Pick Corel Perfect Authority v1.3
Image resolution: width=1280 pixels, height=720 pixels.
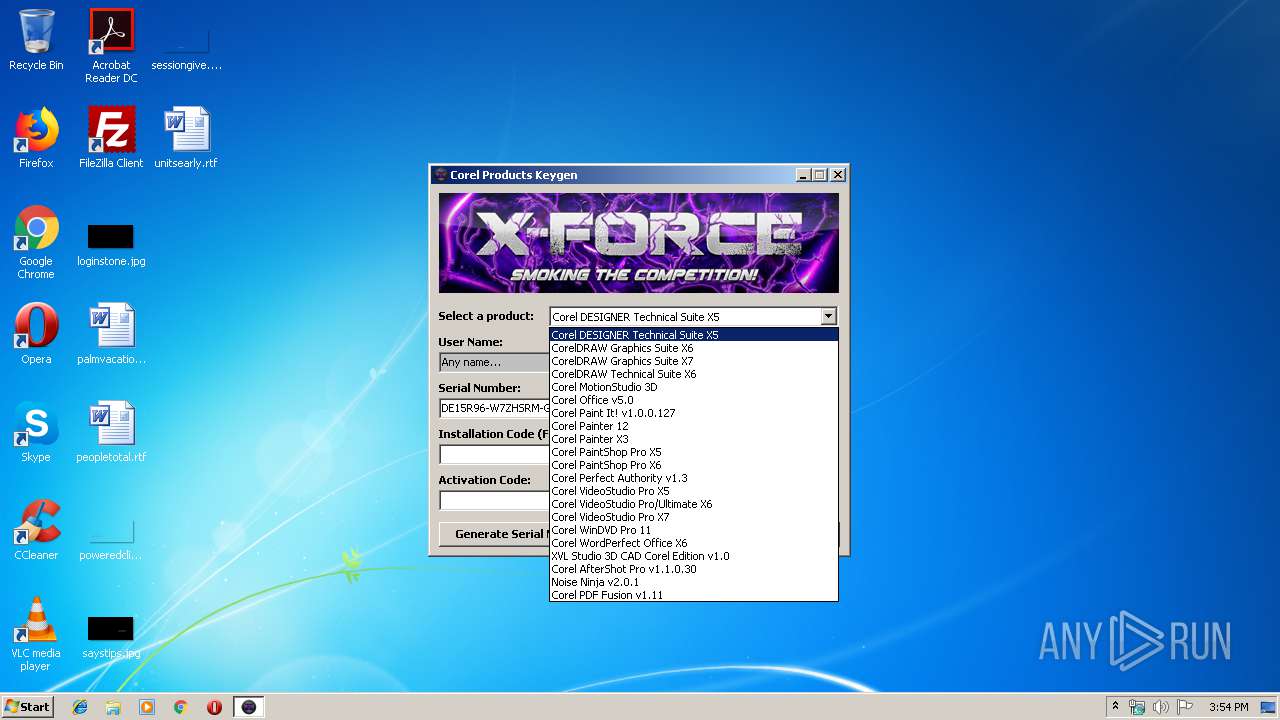(694, 478)
